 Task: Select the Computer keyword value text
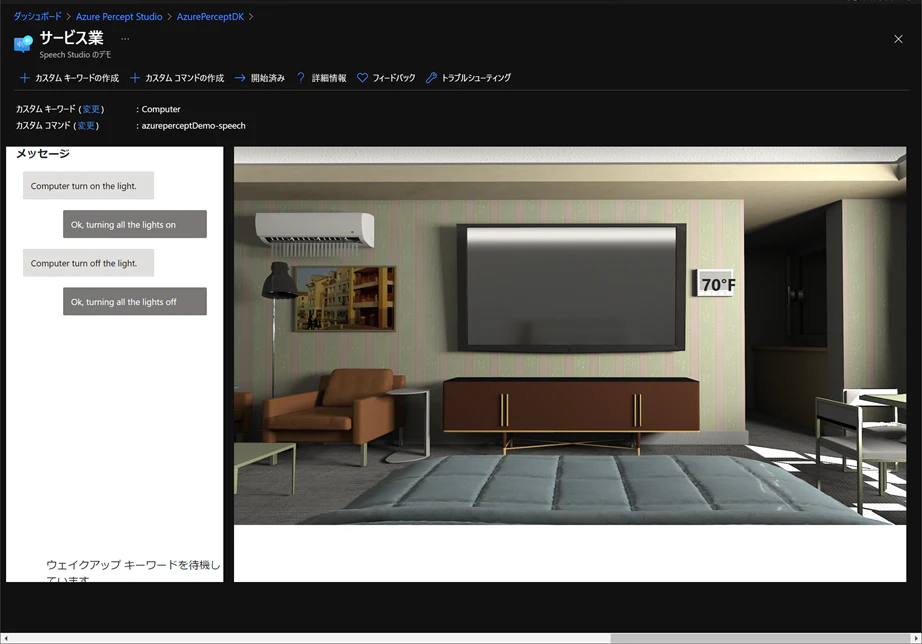click(161, 109)
